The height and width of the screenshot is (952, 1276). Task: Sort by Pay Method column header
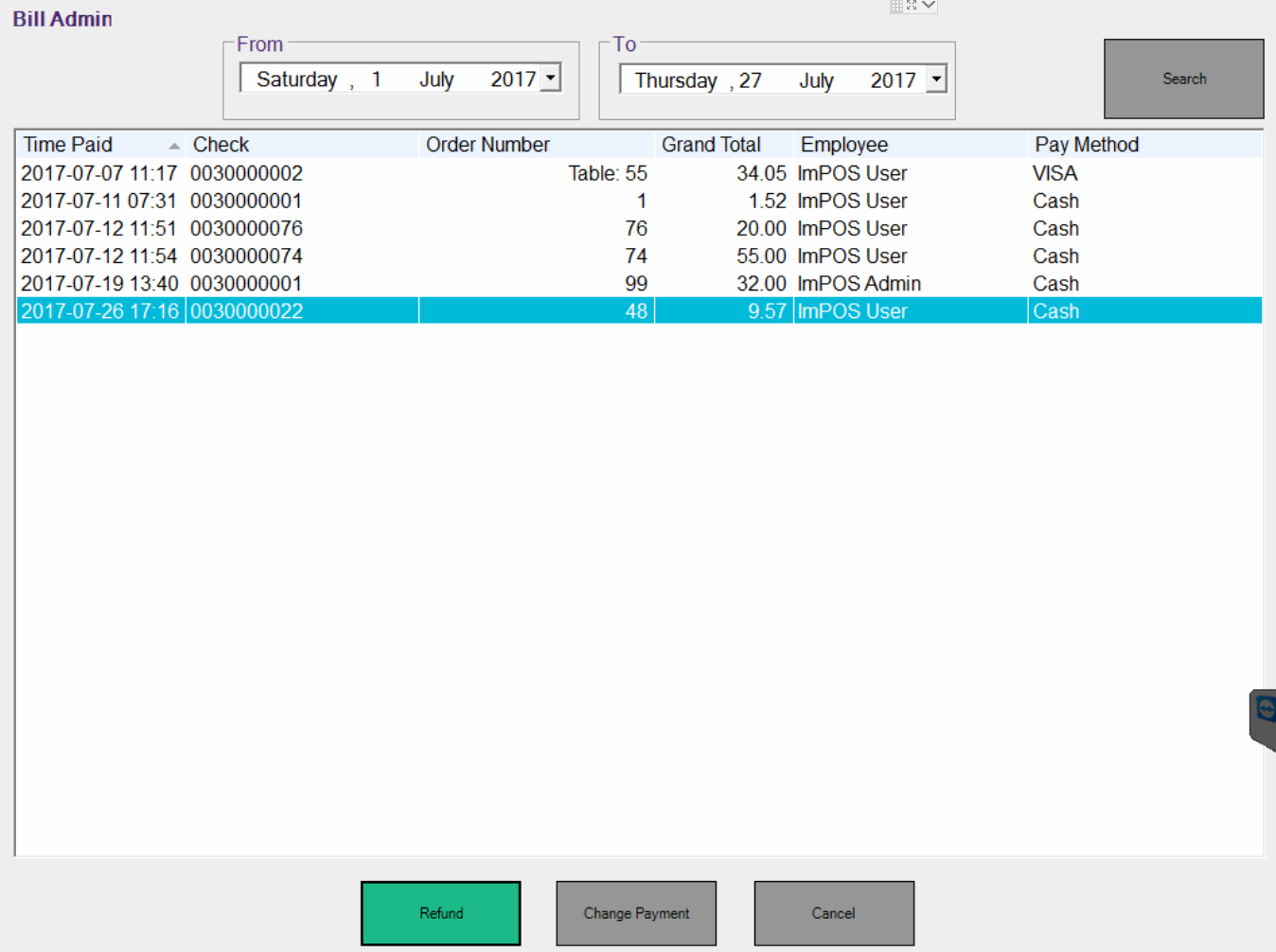[x=1145, y=145]
